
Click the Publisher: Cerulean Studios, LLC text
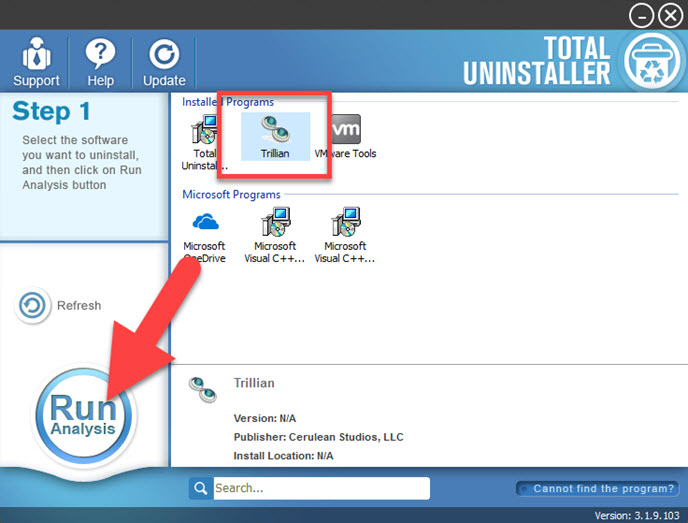[x=319, y=437]
